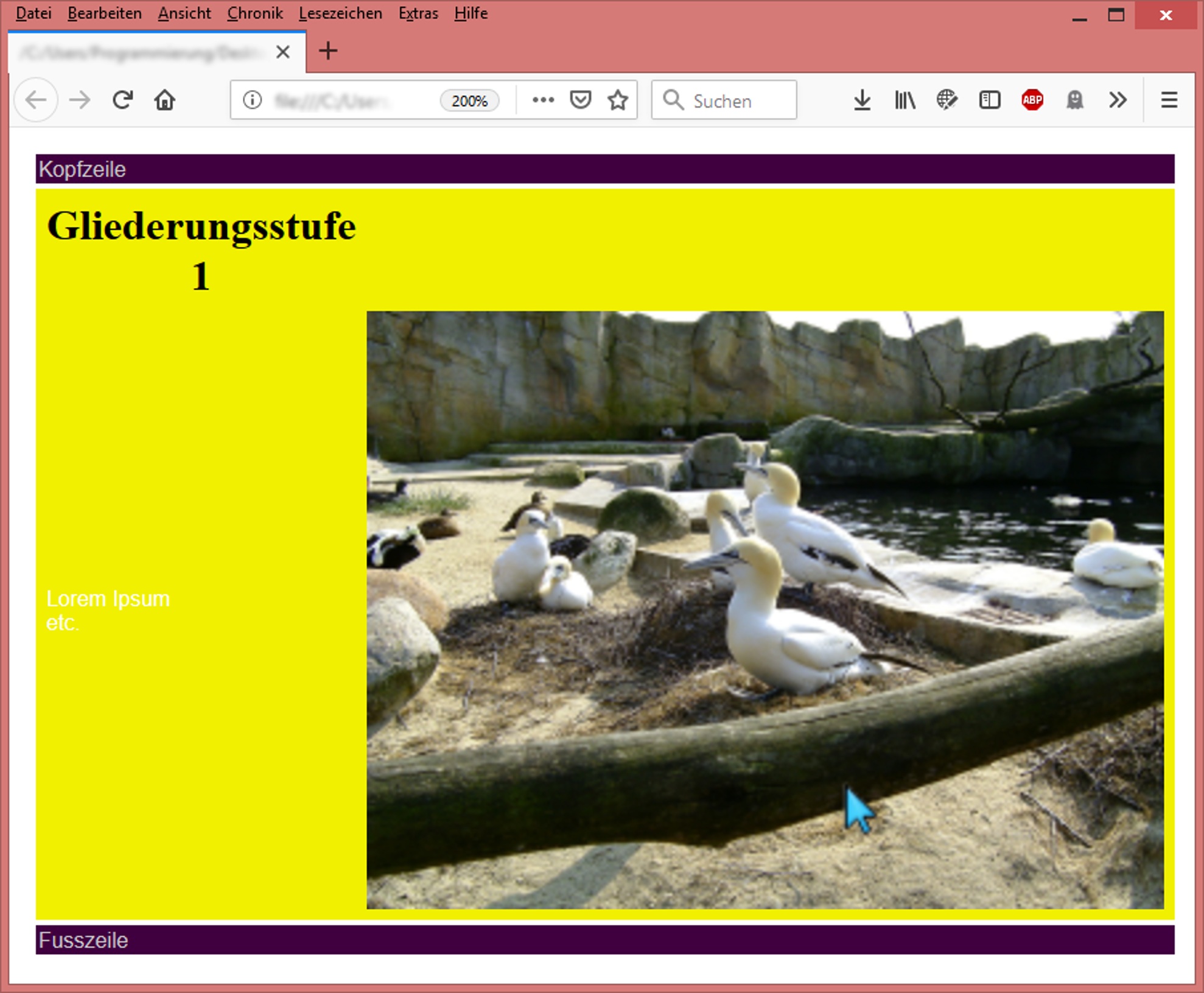This screenshot has height=993, width=1204.
Task: Click the Fusszeile footer text
Action: (83, 941)
